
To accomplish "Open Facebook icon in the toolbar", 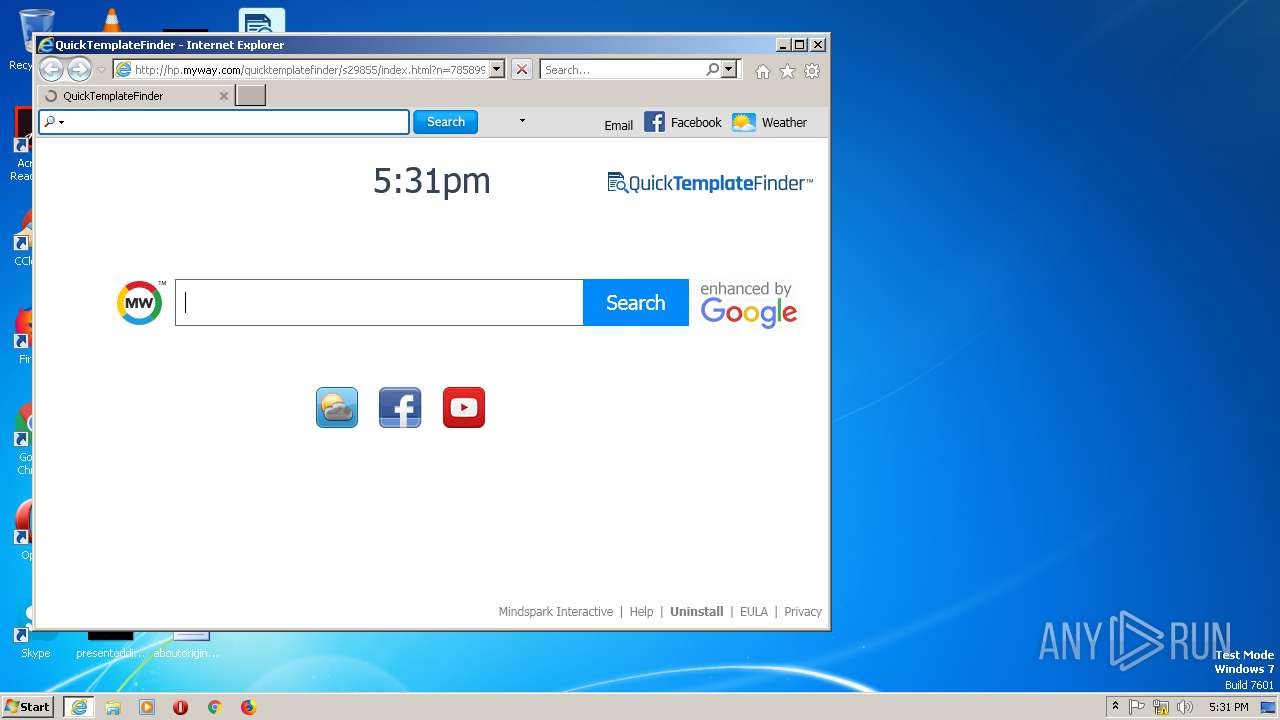I will click(654, 122).
